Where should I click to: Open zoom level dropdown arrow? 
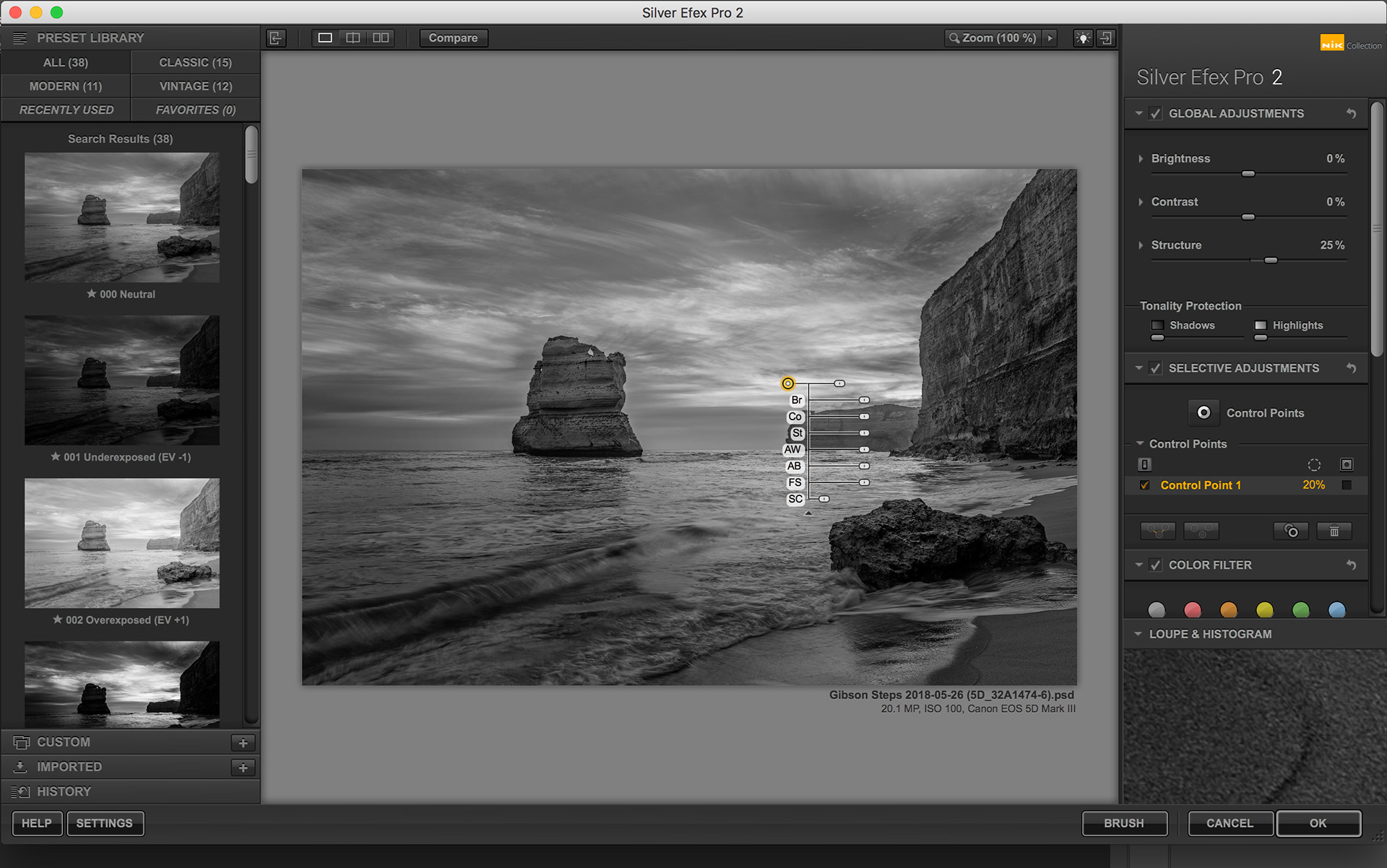pyautogui.click(x=1050, y=38)
